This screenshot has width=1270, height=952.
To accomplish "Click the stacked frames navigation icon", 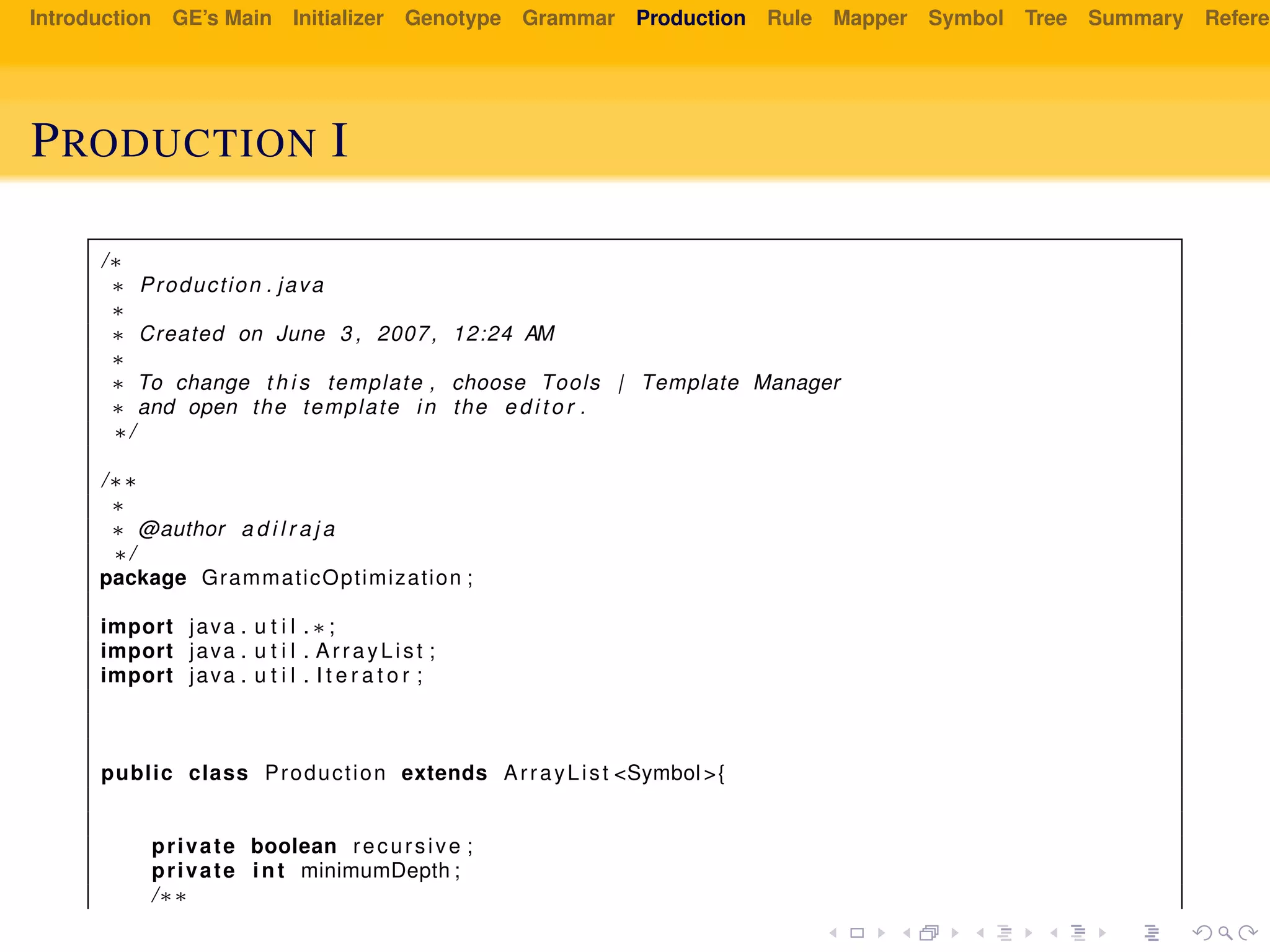I will coord(930,933).
